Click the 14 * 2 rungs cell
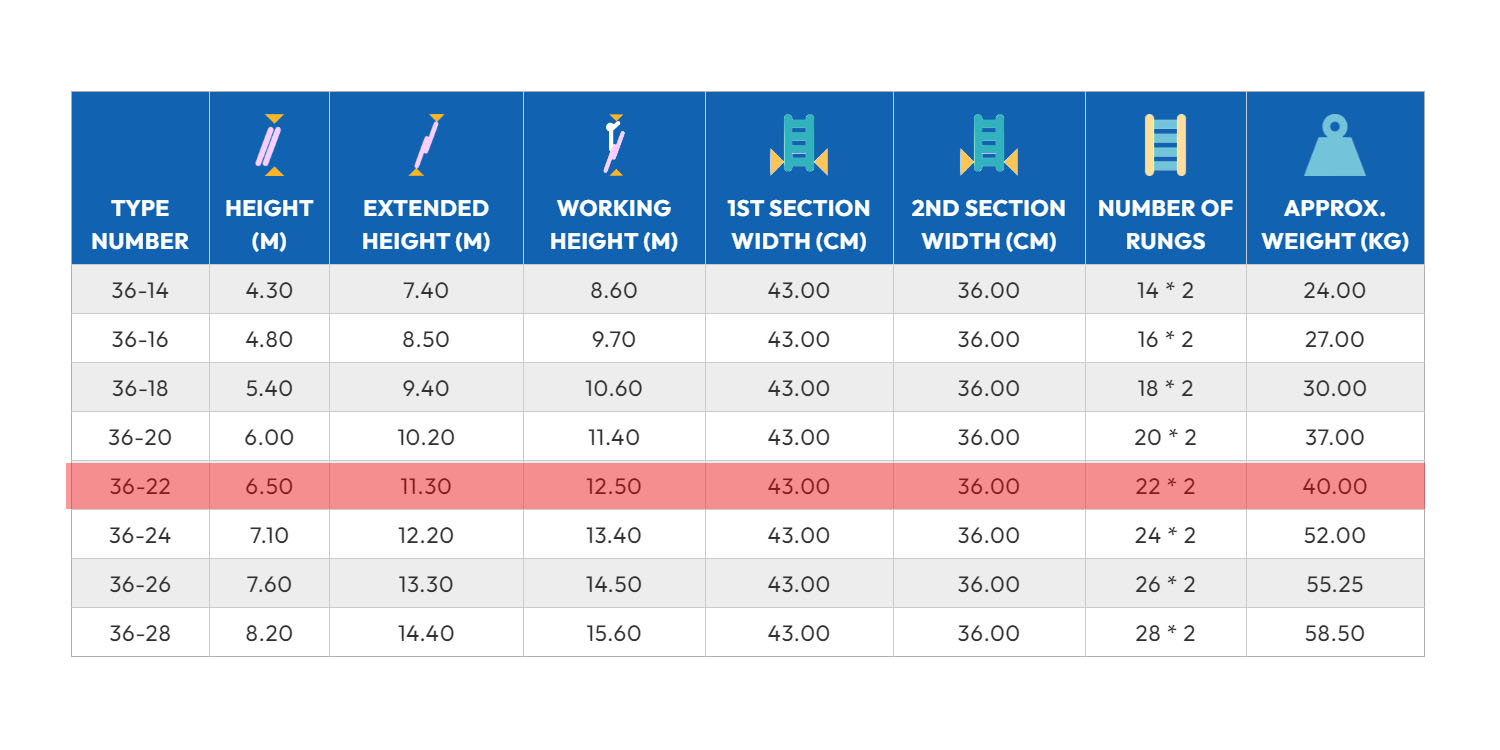1500x750 pixels. [x=1165, y=291]
